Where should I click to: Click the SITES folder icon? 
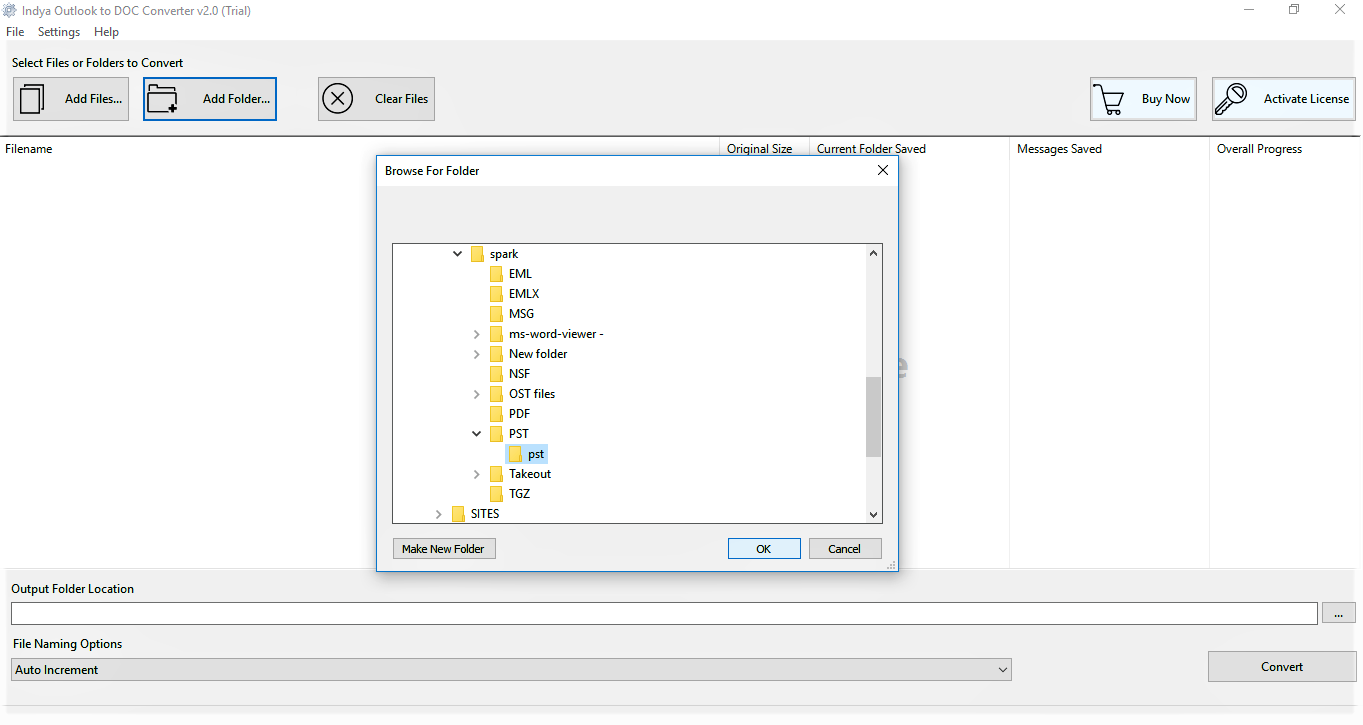(458, 514)
